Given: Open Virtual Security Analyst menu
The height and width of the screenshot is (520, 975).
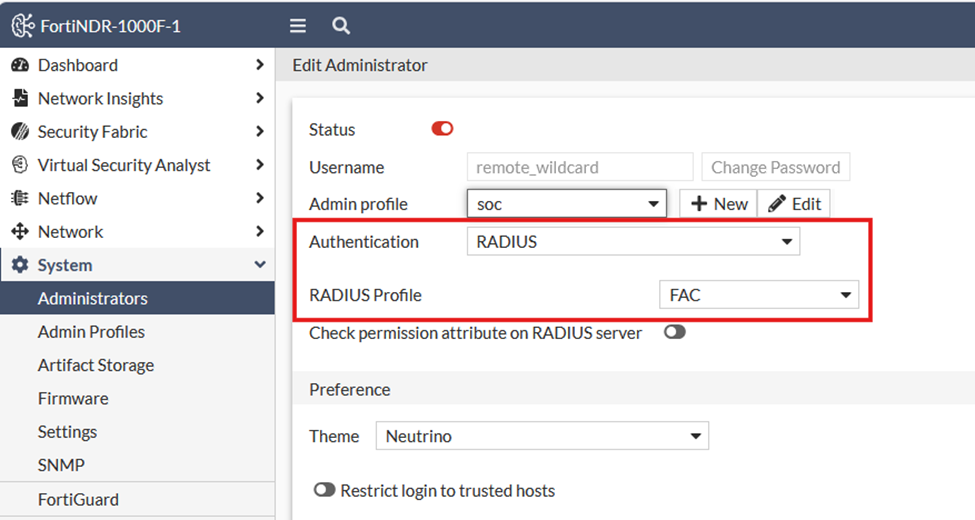Looking at the screenshot, I should point(137,165).
